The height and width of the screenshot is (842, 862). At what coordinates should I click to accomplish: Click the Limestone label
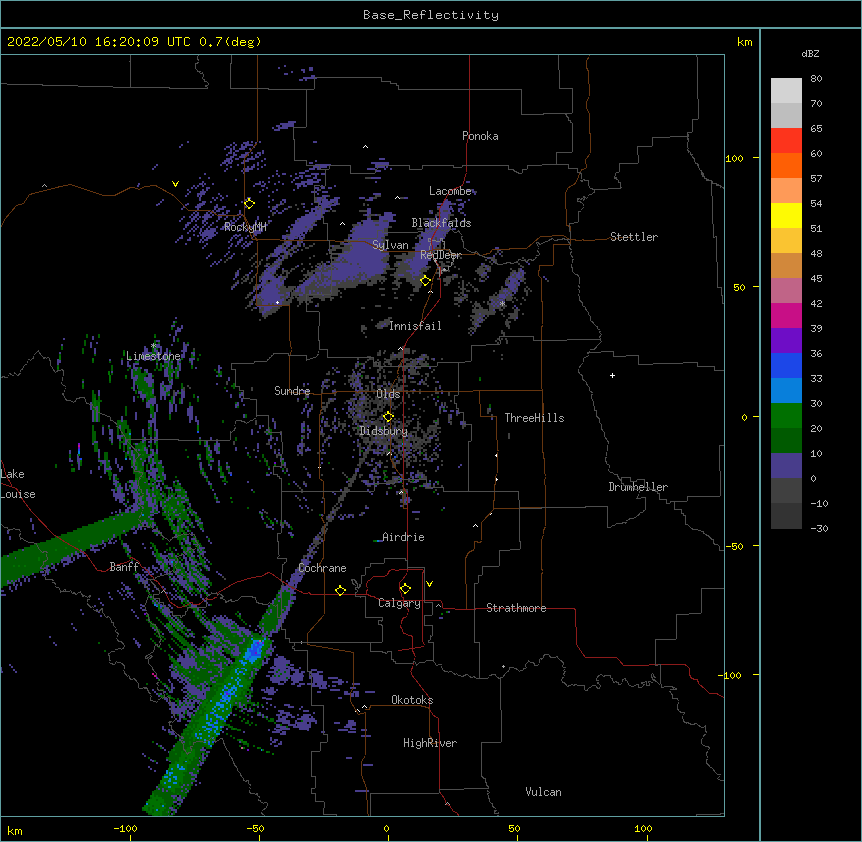point(153,356)
